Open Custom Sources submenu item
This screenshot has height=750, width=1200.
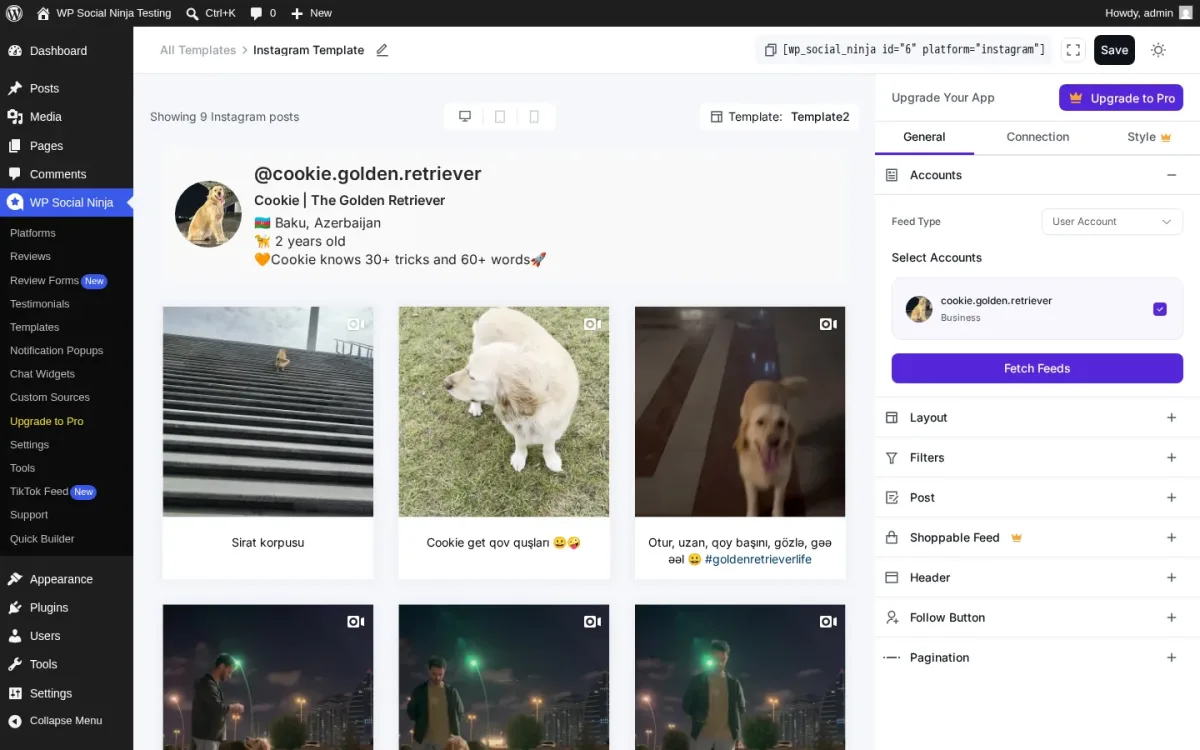50,397
